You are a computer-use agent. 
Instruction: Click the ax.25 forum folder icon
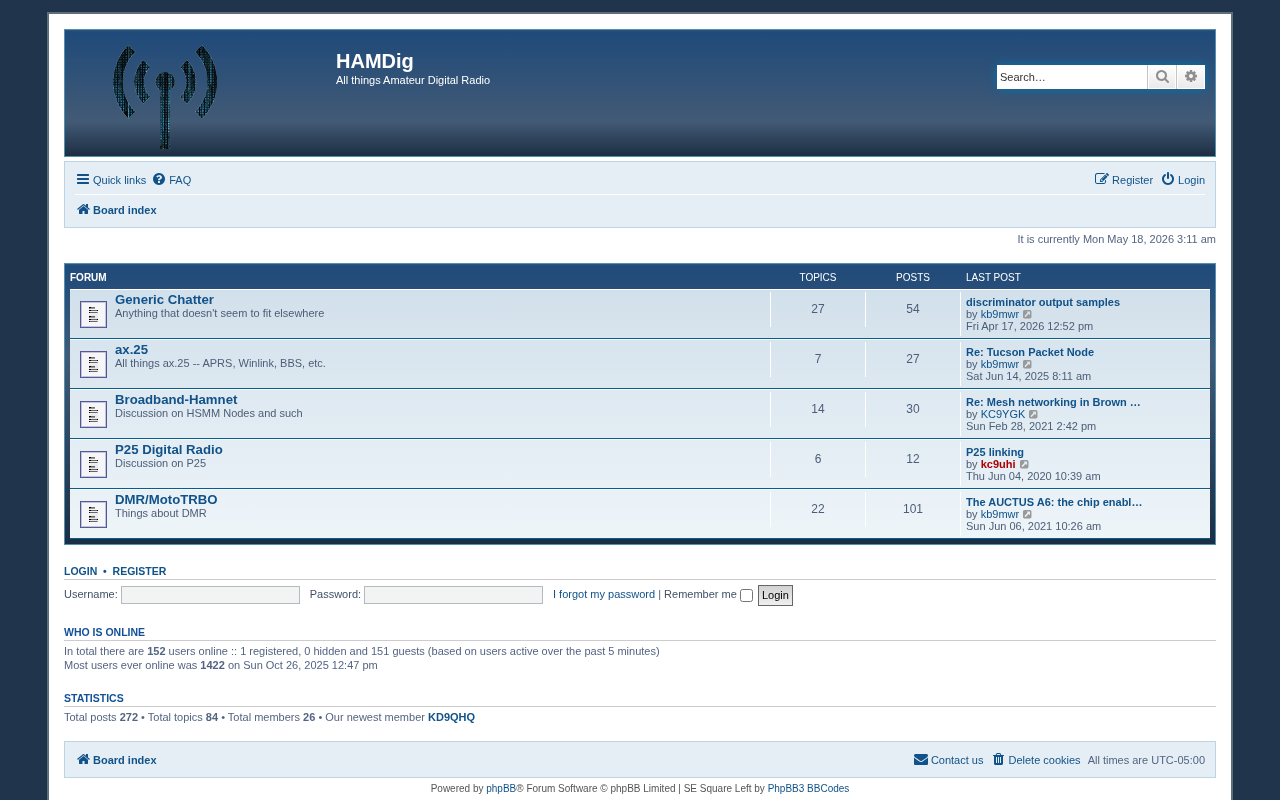tap(93, 364)
